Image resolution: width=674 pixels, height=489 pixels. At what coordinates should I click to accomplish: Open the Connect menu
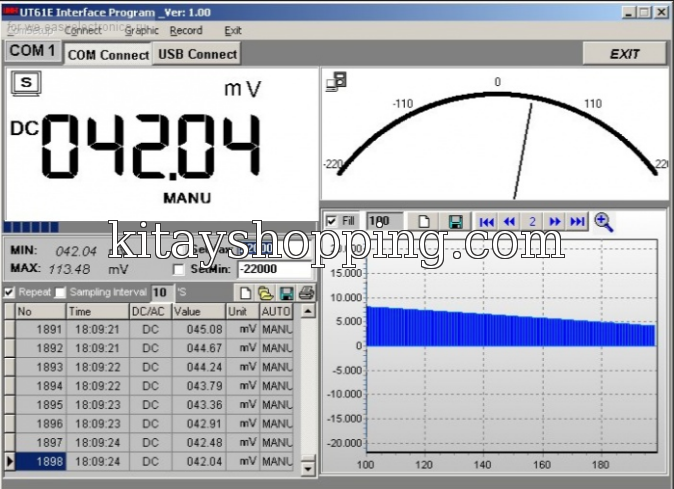83,31
